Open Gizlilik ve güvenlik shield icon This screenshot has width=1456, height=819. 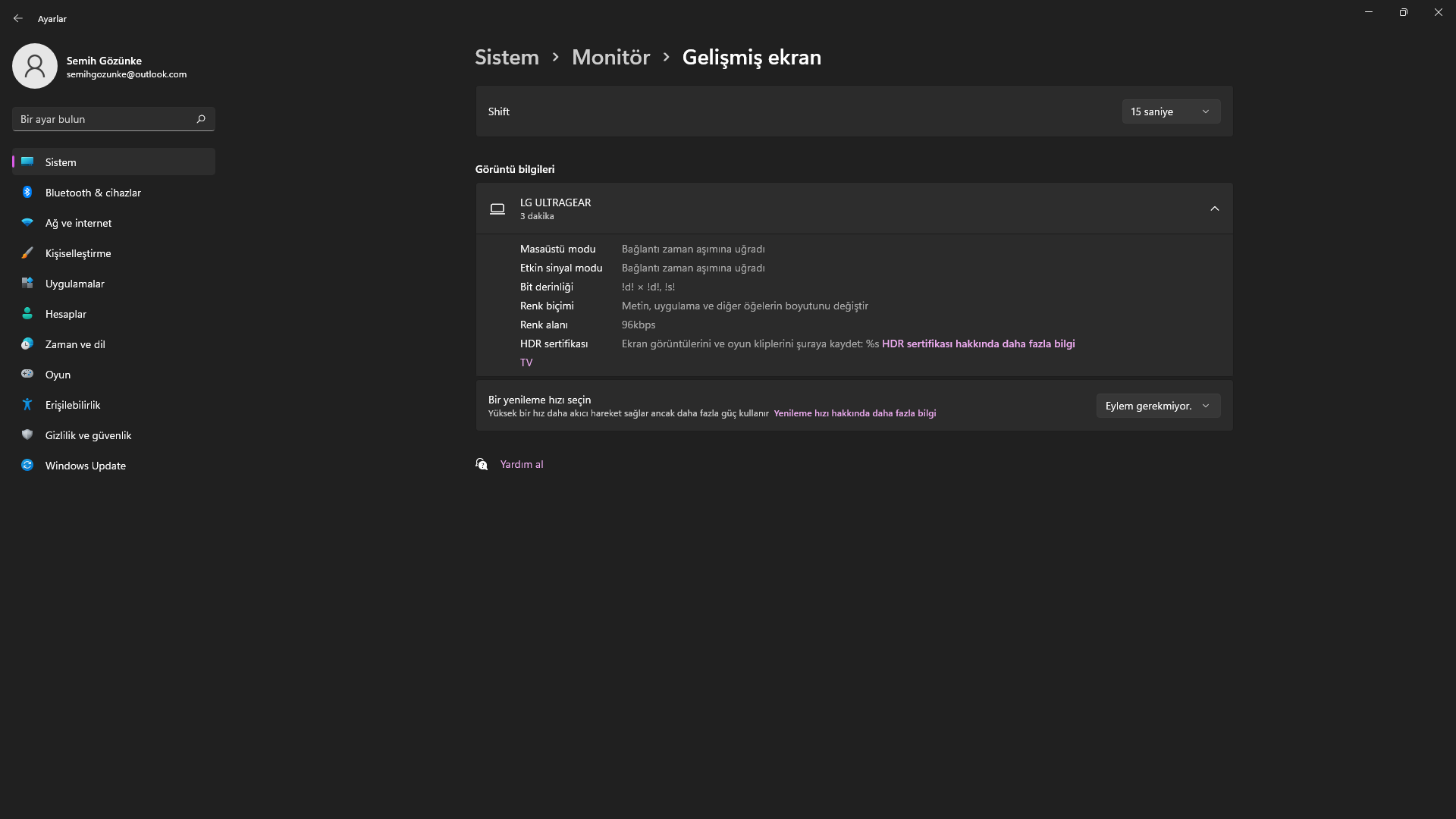point(27,435)
